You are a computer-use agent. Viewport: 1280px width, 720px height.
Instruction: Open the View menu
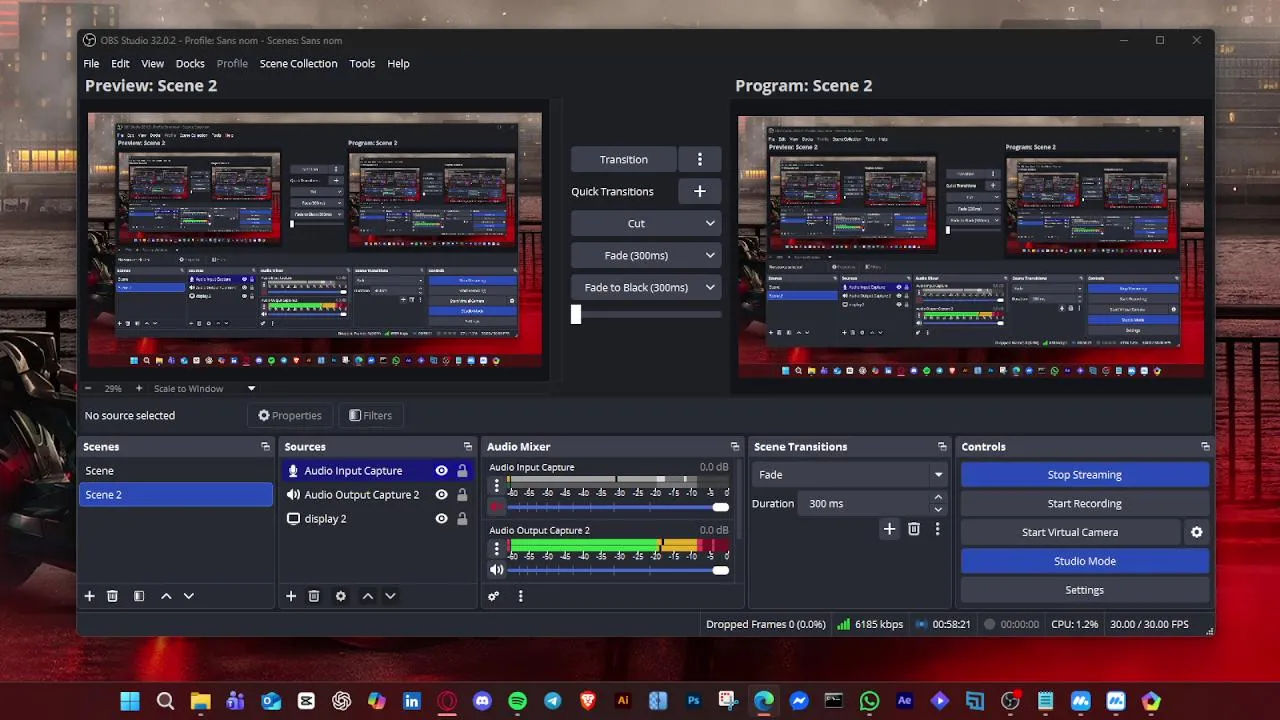[153, 63]
